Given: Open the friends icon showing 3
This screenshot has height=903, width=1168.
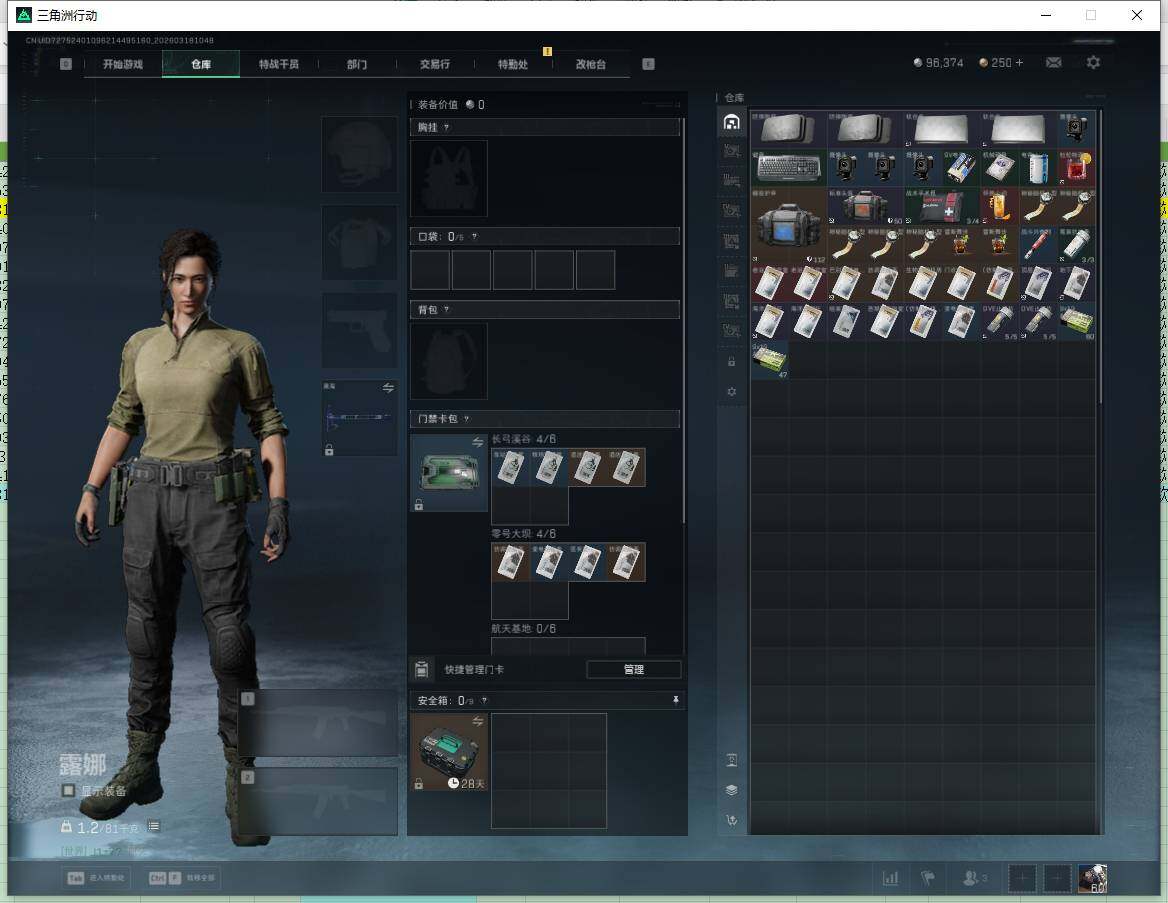Looking at the screenshot, I should coord(974,878).
